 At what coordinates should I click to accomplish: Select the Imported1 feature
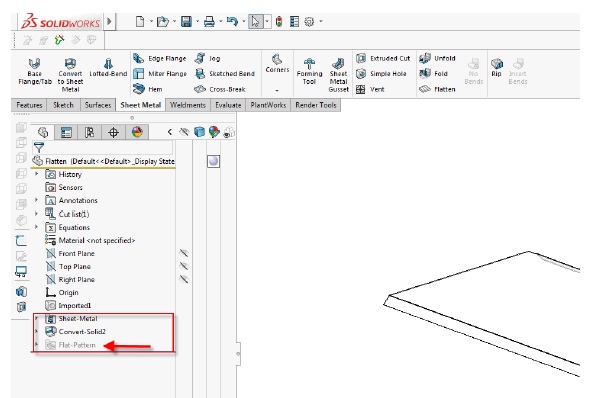68,305
